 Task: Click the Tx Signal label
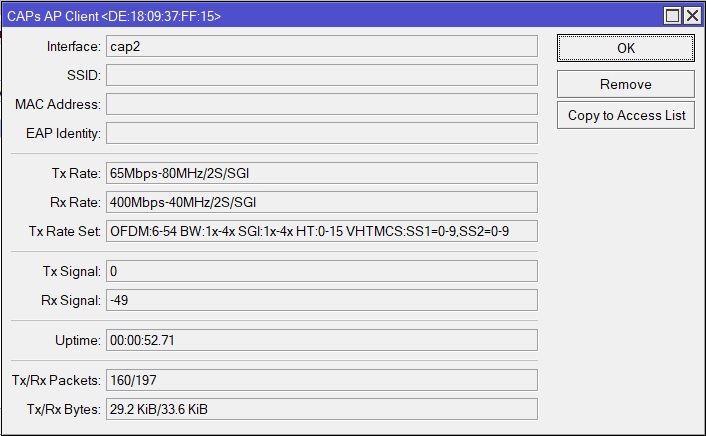[72, 272]
